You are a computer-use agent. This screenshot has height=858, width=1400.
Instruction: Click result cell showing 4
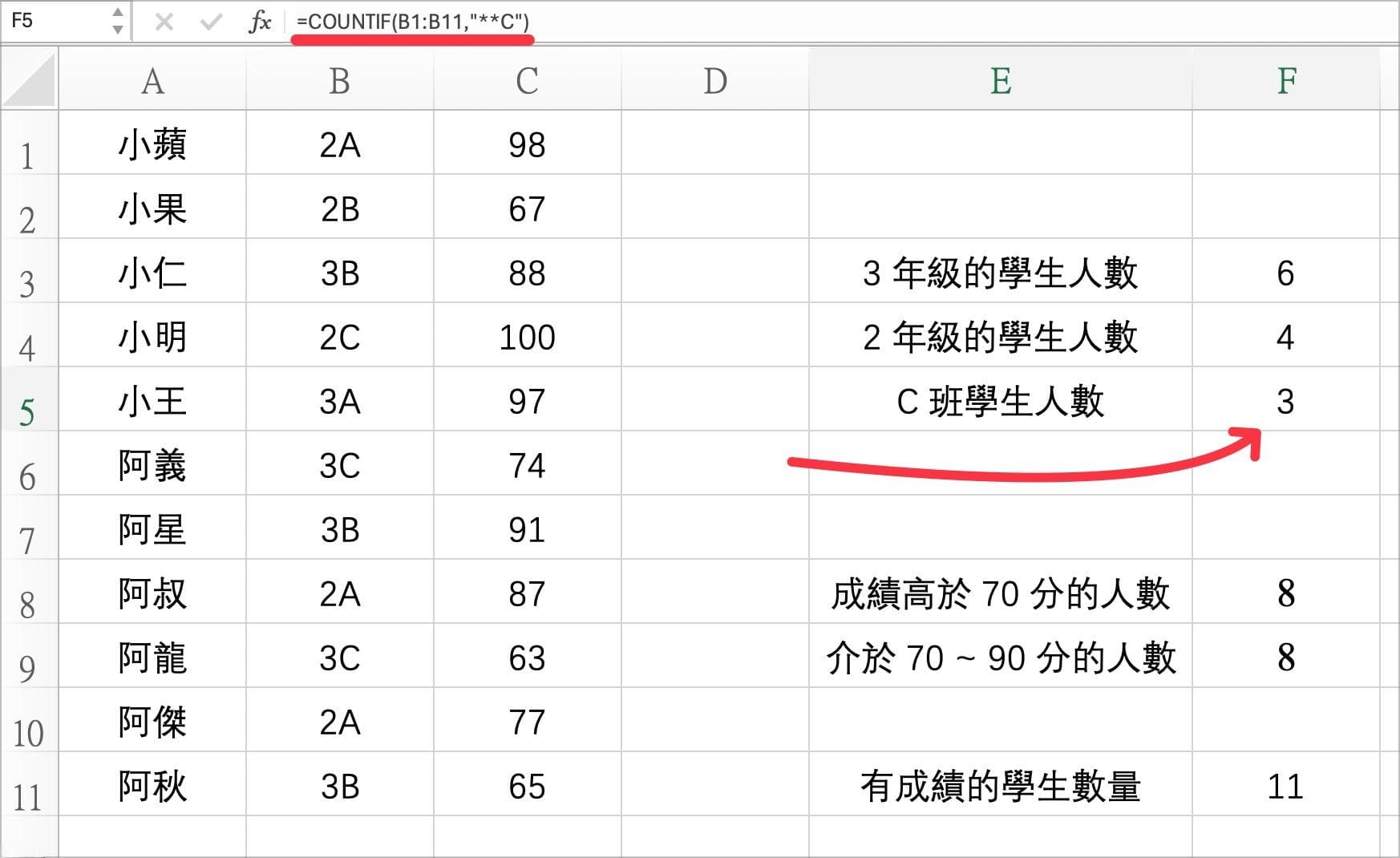click(1286, 335)
